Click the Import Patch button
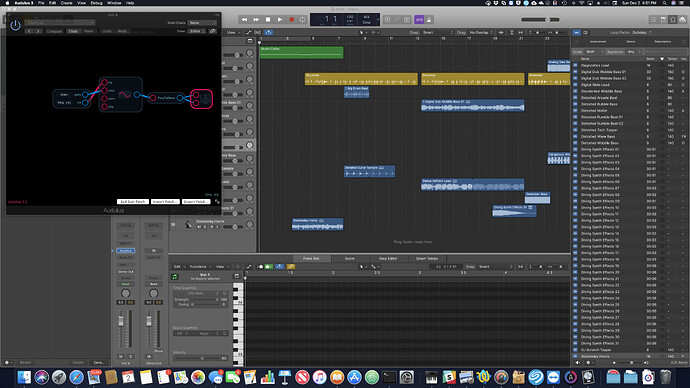 click(165, 201)
